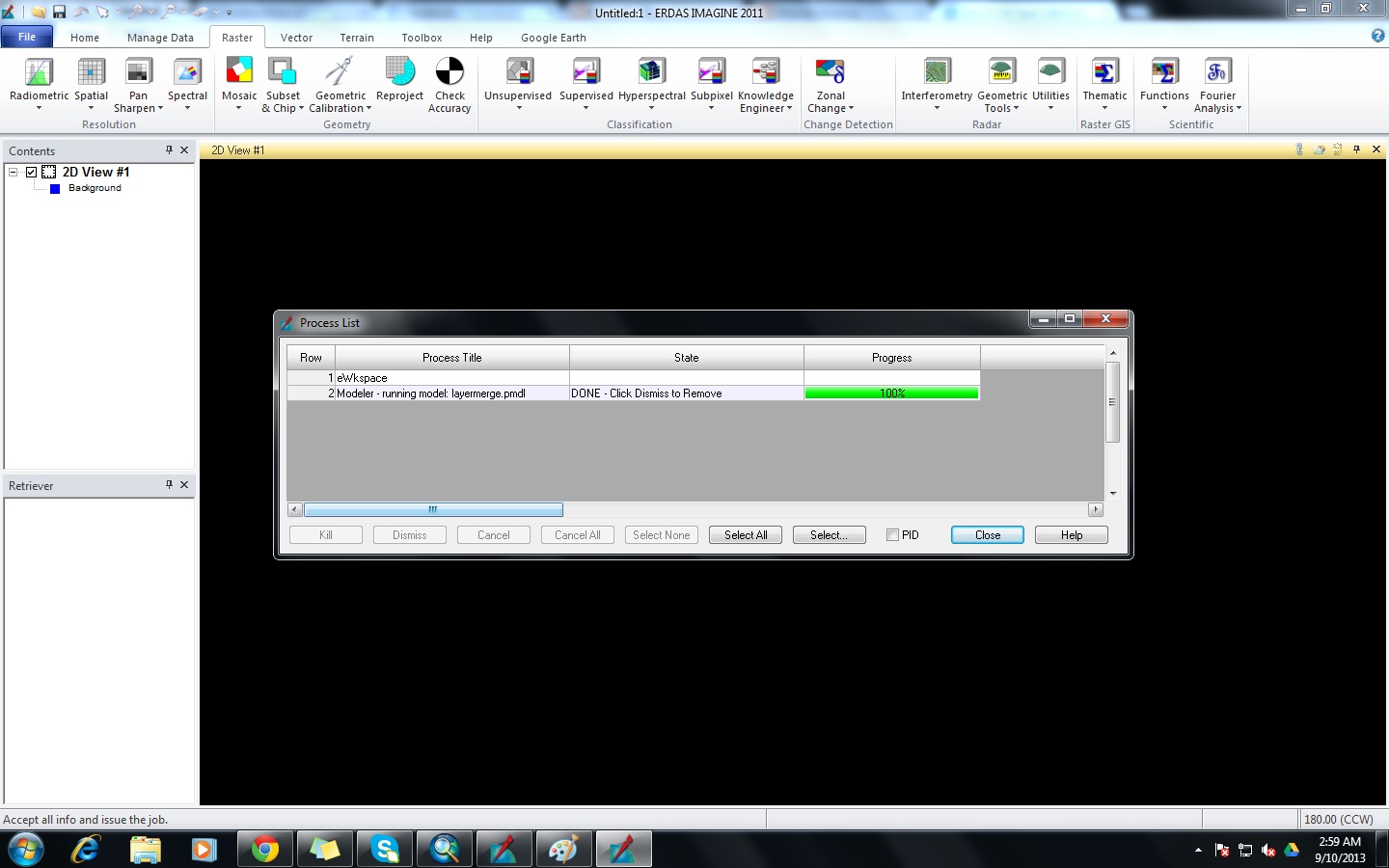Open the File menu

[27, 38]
